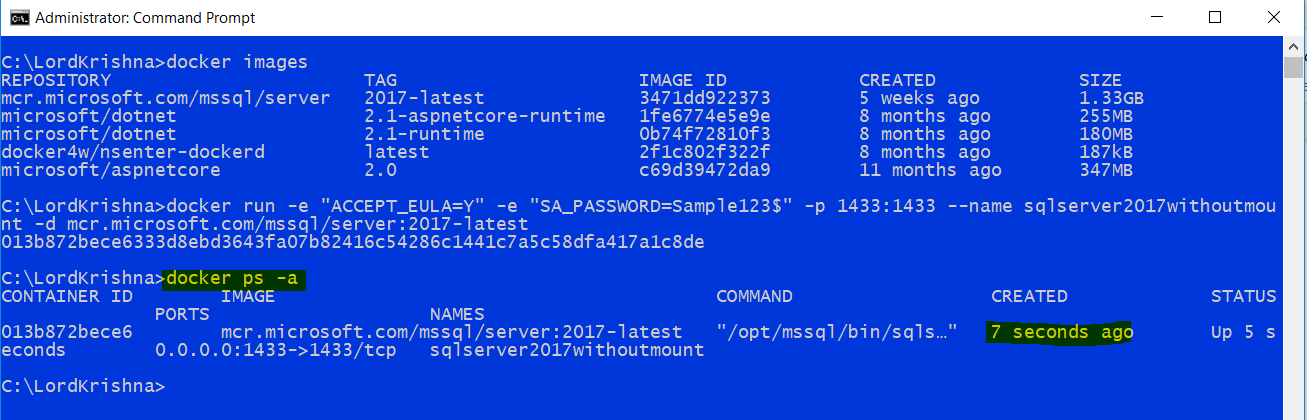The image size is (1307, 420).
Task: Click the Administrator: Command Prompt title text
Action: (x=144, y=18)
